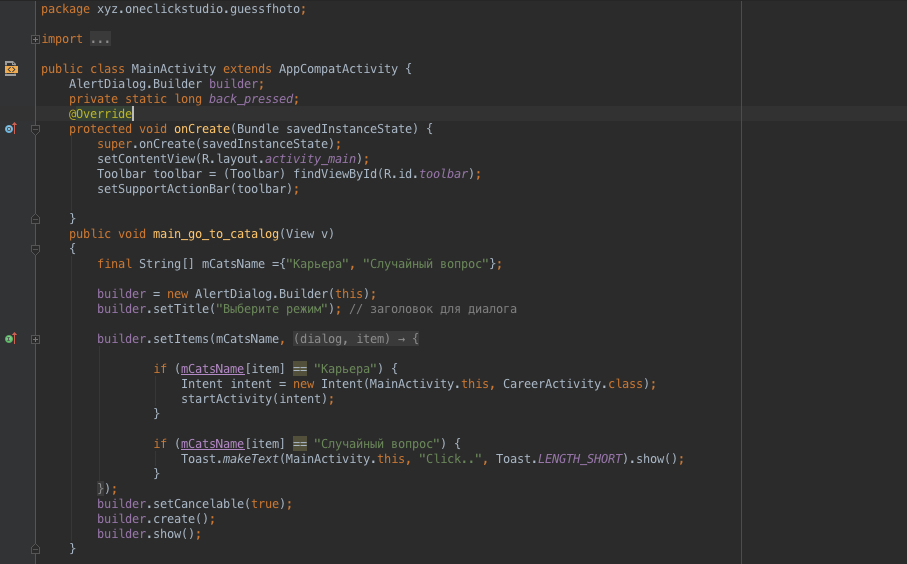Click the findViewById call
Viewport: 907px width, 564px height.
pos(335,174)
